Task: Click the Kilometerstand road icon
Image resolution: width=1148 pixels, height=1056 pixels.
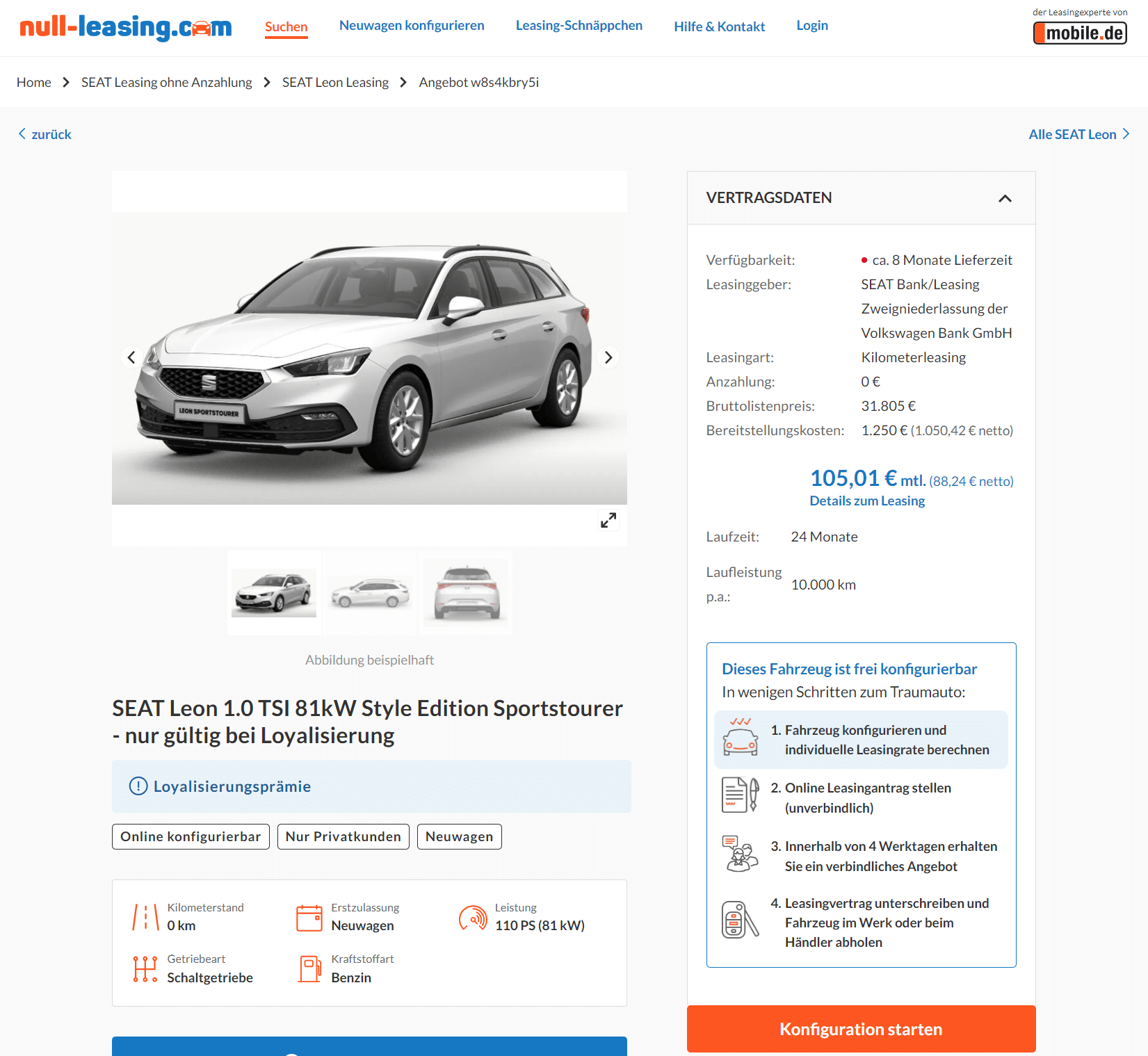Action: 145,917
